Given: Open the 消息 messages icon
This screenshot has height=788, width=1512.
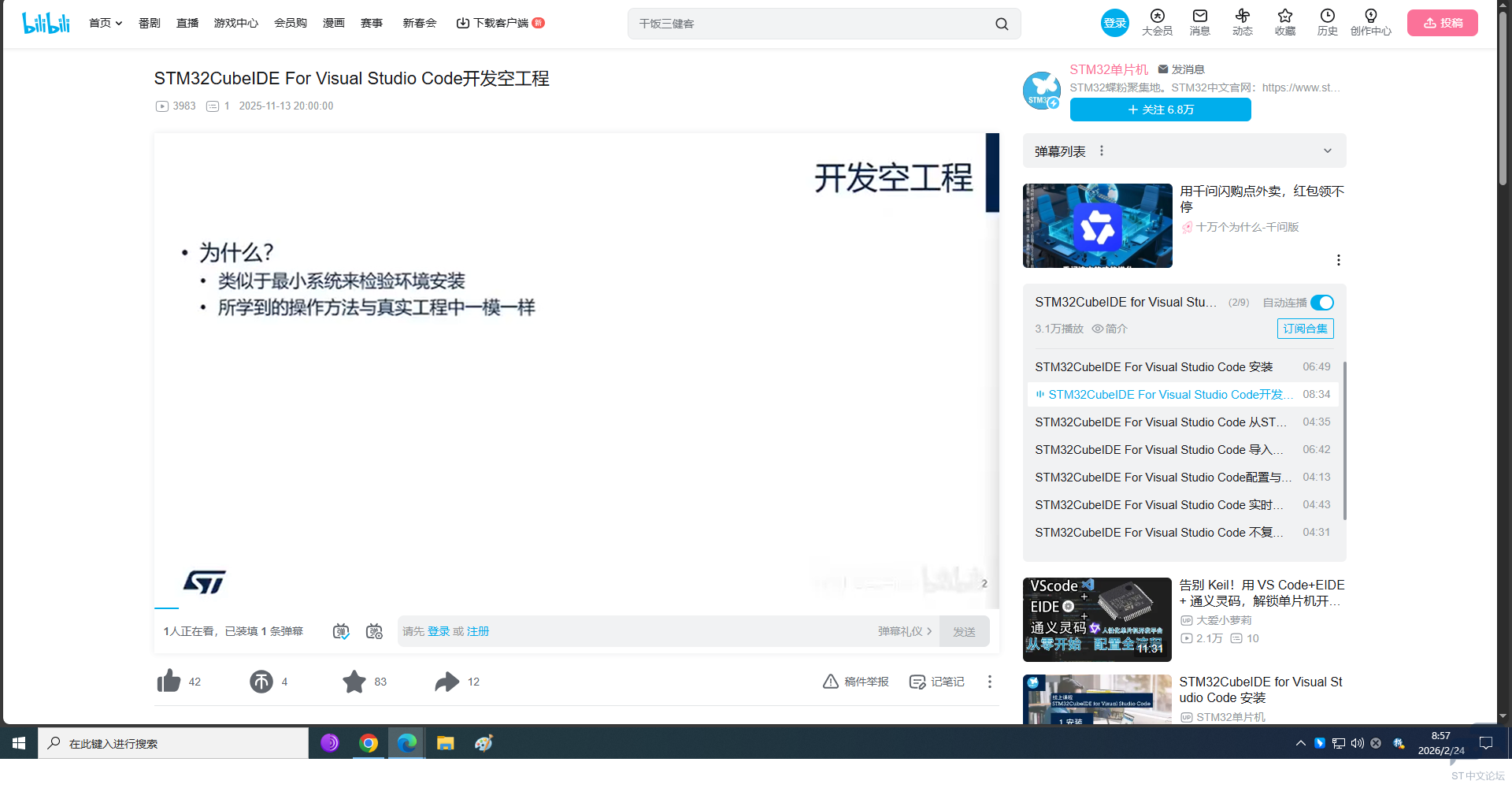Looking at the screenshot, I should coord(1199,22).
